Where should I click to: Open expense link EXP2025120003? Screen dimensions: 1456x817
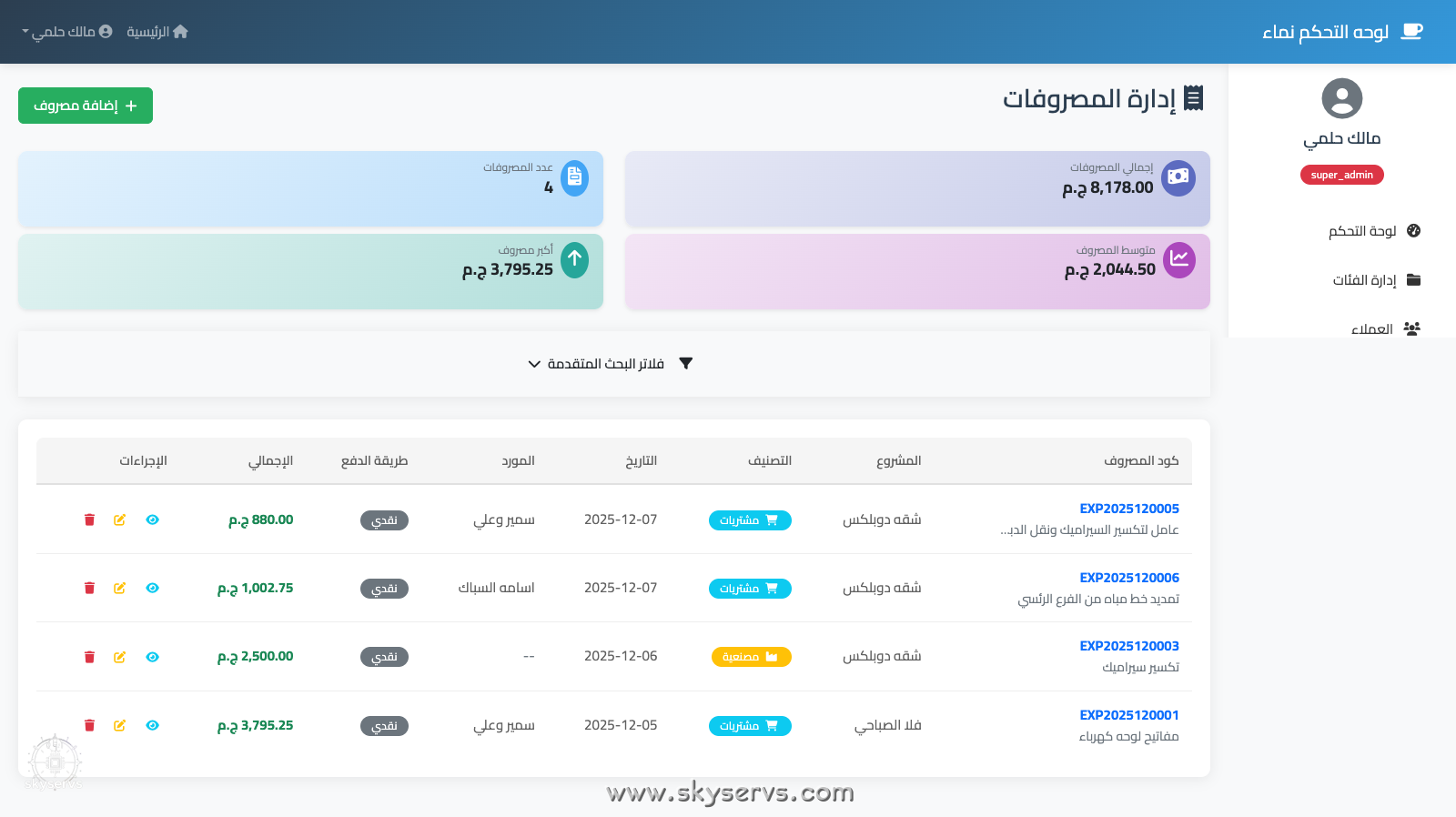[1129, 646]
